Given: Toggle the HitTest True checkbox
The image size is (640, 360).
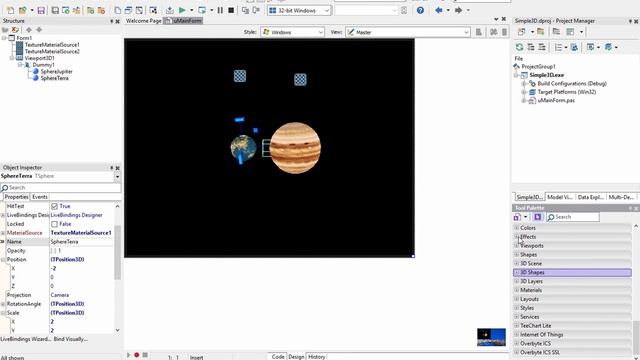Looking at the screenshot, I should click(54, 207).
